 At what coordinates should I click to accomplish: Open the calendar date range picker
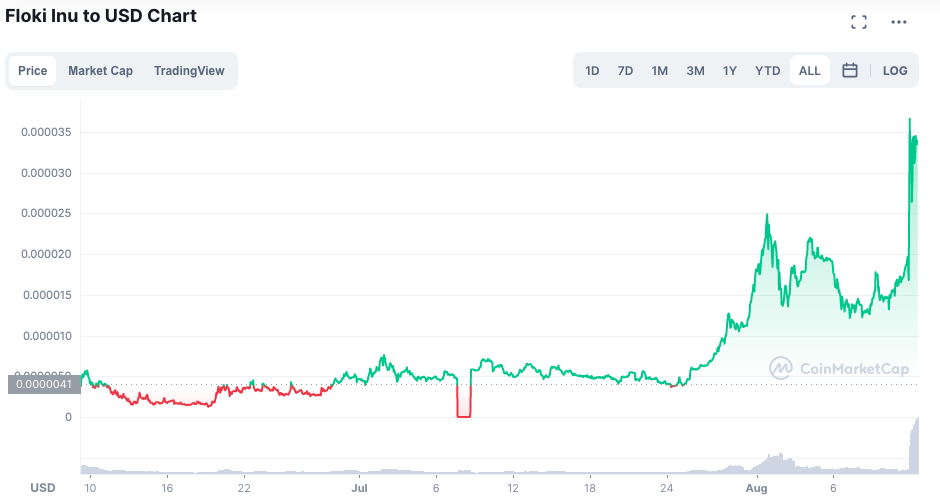[849, 70]
